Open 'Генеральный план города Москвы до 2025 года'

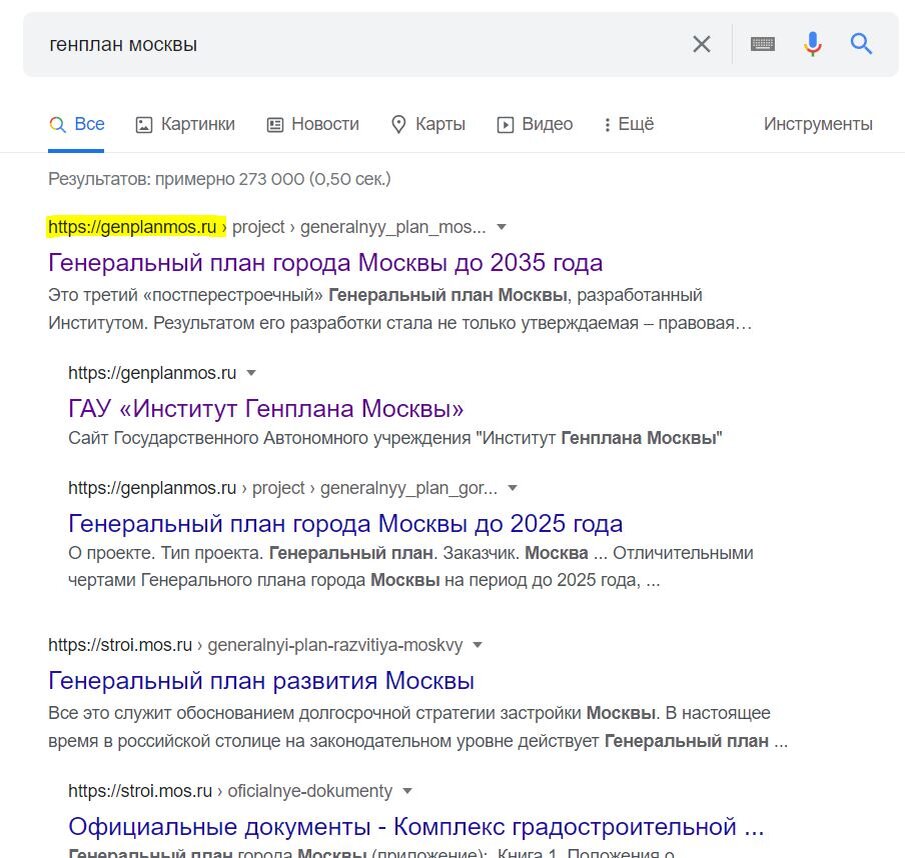tap(345, 524)
